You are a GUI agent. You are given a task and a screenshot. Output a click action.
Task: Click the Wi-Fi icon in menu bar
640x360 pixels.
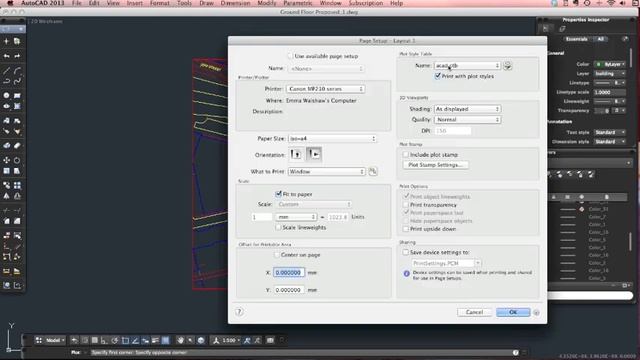point(611,3)
